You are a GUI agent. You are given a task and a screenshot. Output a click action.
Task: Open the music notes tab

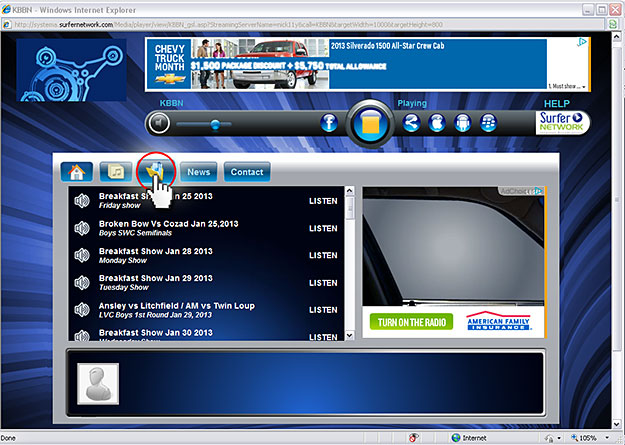click(116, 172)
